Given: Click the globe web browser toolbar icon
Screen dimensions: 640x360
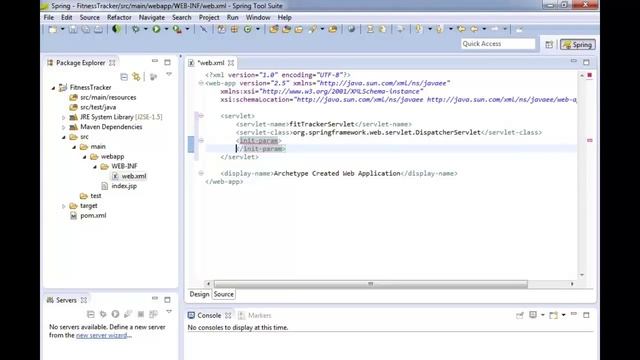Looking at the screenshot, I should 351,29.
